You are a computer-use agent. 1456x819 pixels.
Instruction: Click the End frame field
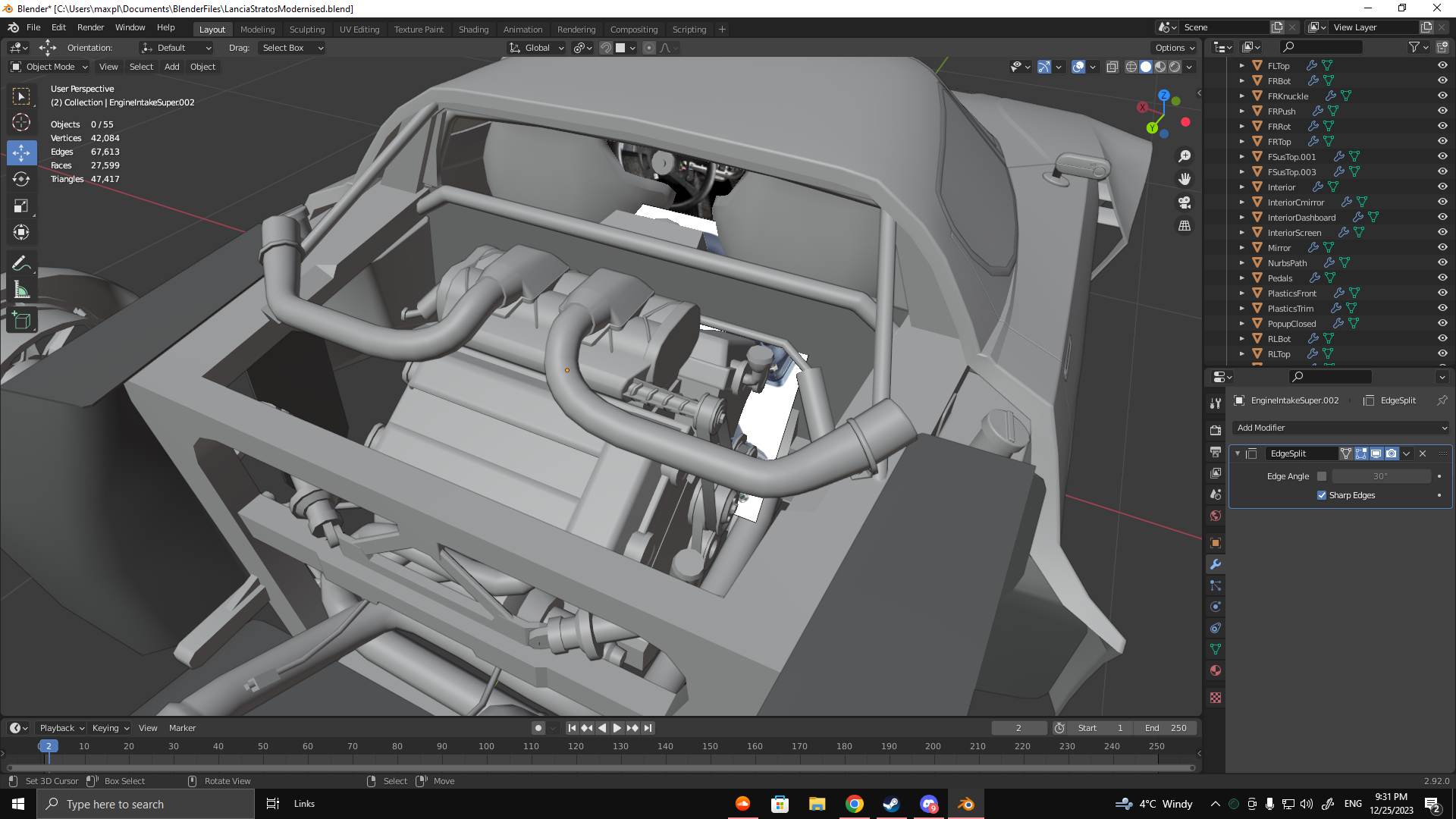point(1166,728)
